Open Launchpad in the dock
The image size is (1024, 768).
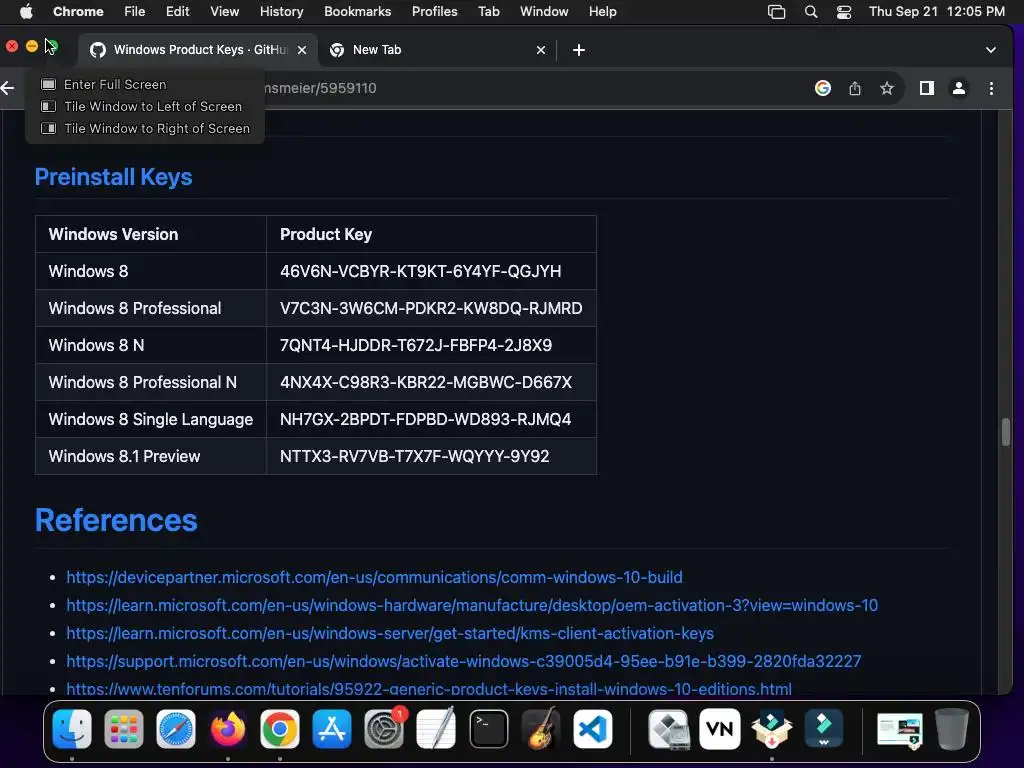coord(123,729)
